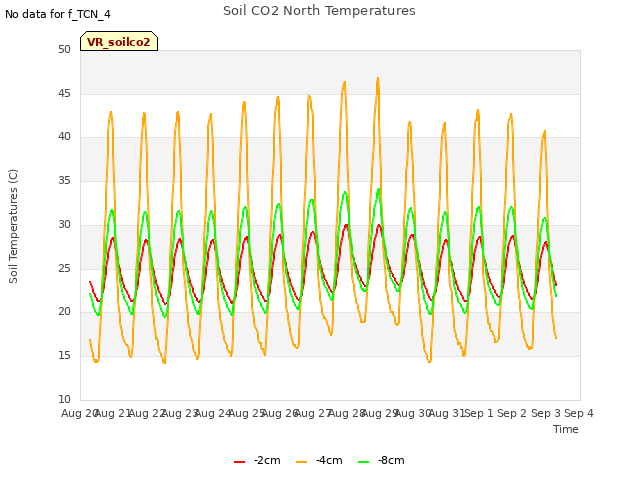640x480 pixels.
Task: Click the y-axis tick label 15
Action: (64, 356)
